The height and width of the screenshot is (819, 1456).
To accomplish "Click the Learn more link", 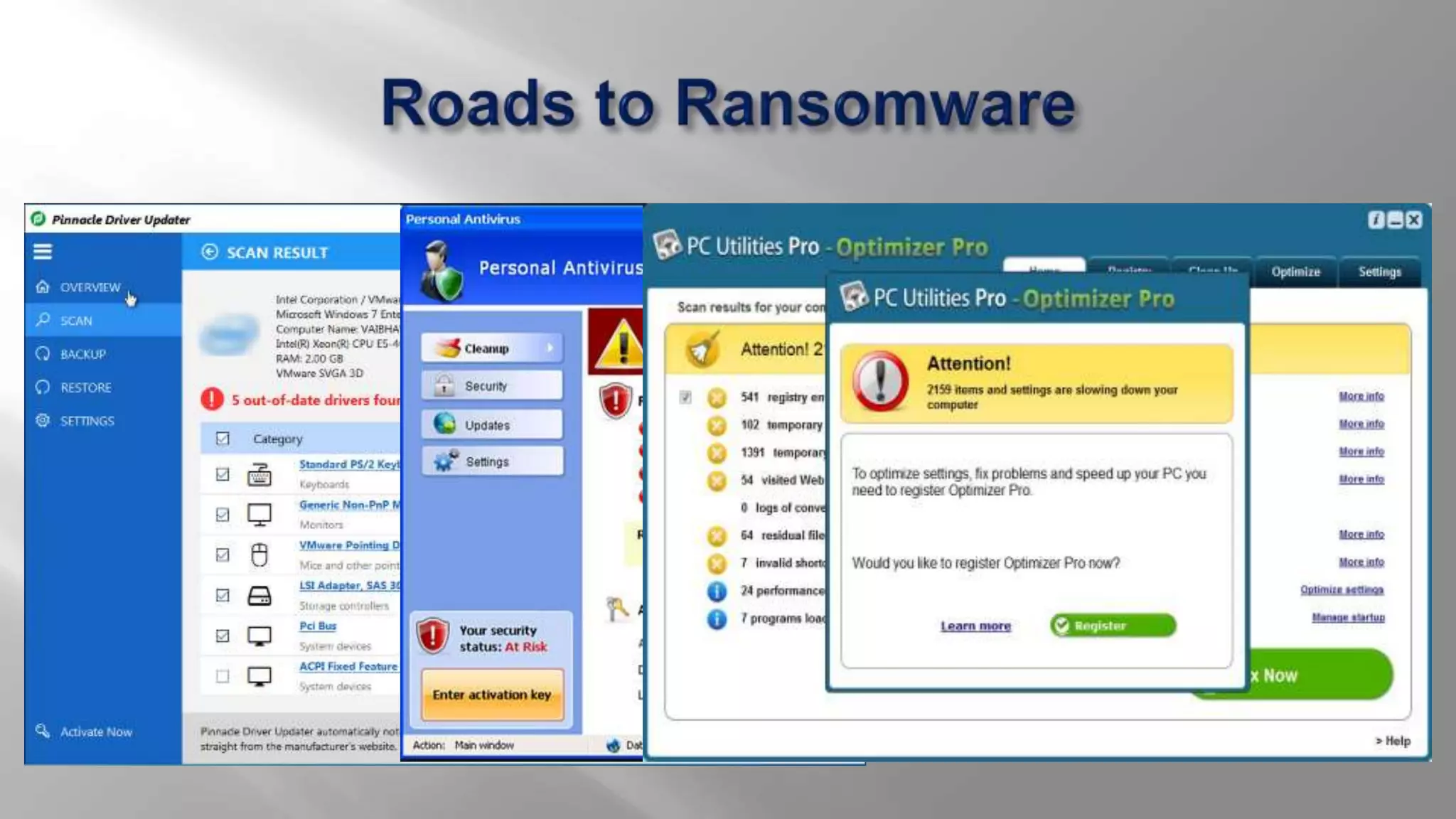I will point(975,626).
